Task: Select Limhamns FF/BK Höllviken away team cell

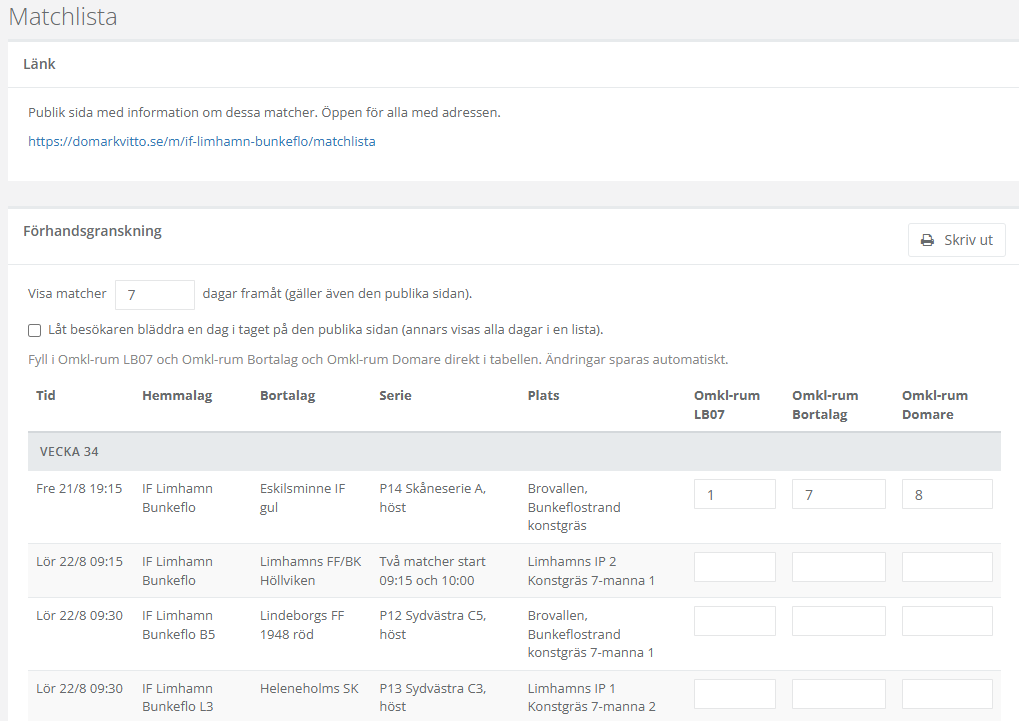Action: pos(311,571)
